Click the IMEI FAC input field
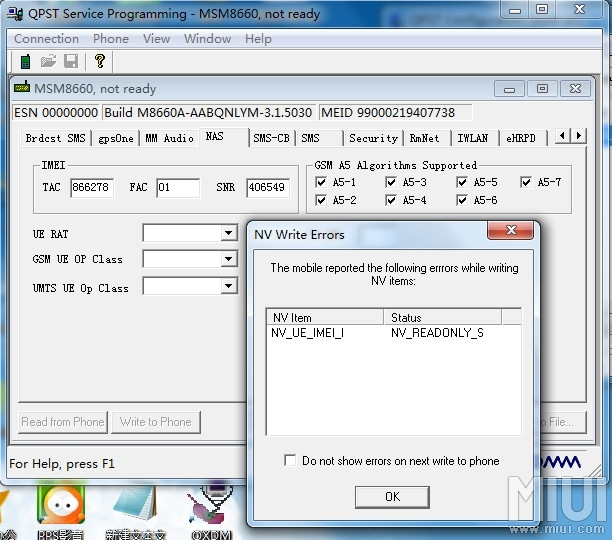The width and height of the screenshot is (612, 540). [x=178, y=188]
